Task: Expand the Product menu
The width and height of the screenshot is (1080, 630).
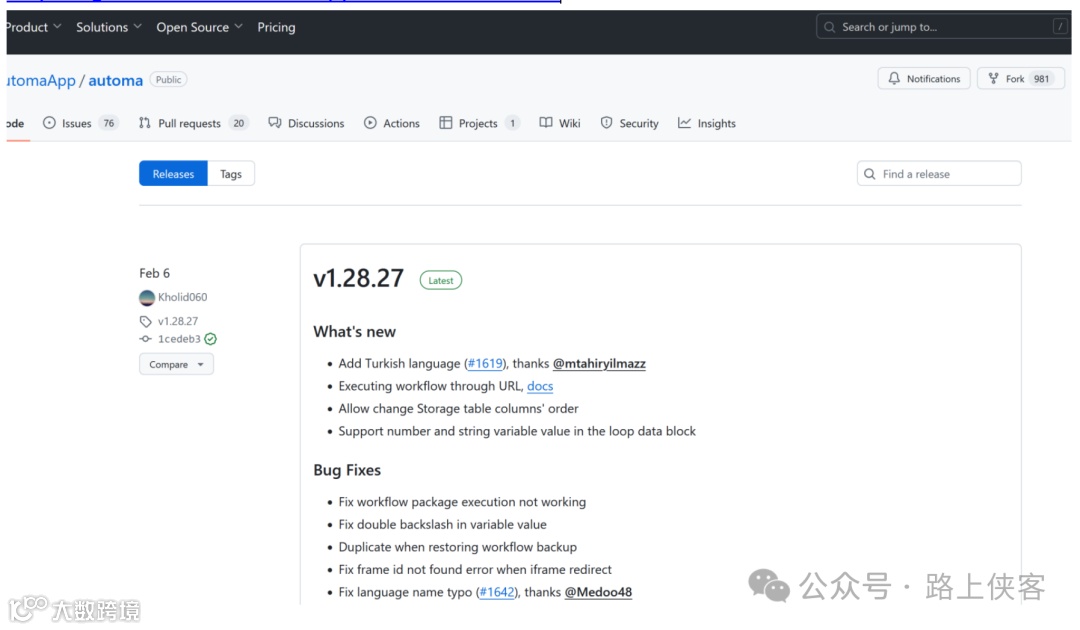Action: click(33, 27)
